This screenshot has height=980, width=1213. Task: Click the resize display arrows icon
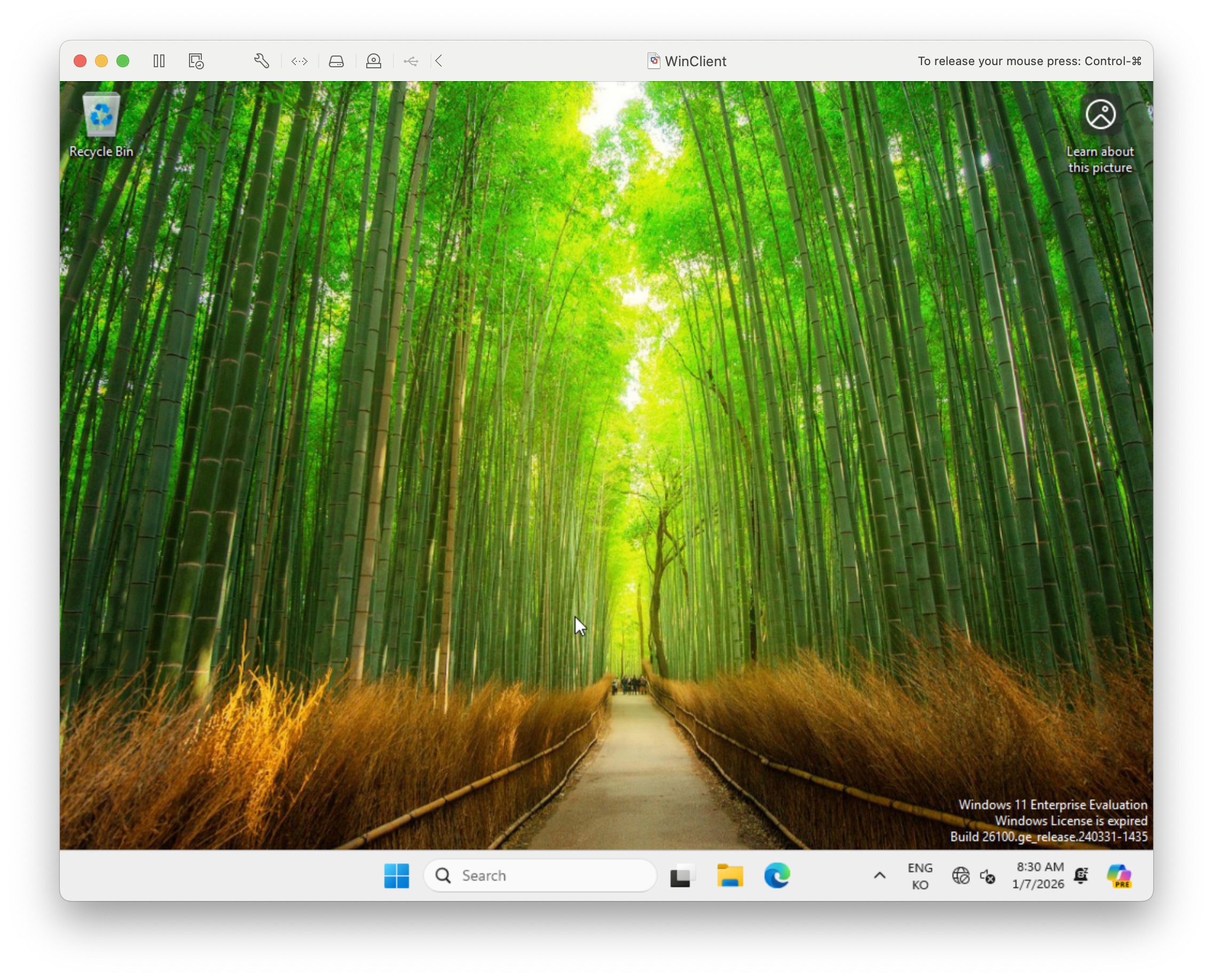[300, 61]
